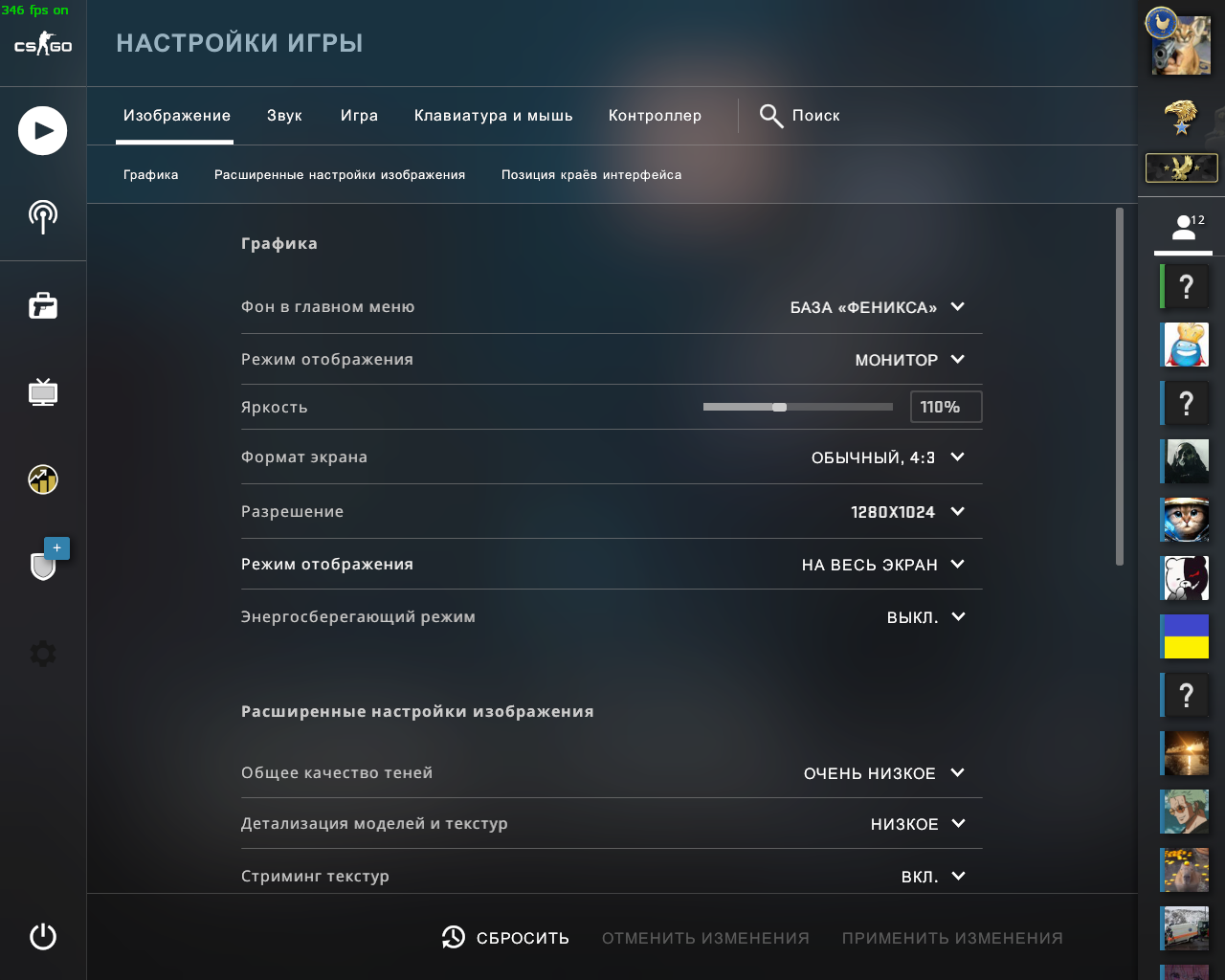Viewport: 1225px width, 980px height.
Task: Expand the Формат экрана dropdown
Action: [x=887, y=457]
